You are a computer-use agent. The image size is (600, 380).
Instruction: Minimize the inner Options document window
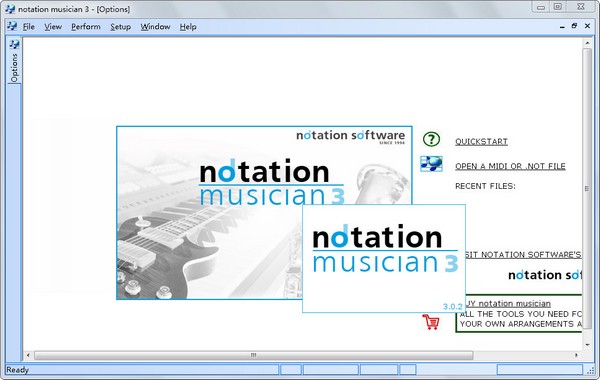(x=562, y=26)
